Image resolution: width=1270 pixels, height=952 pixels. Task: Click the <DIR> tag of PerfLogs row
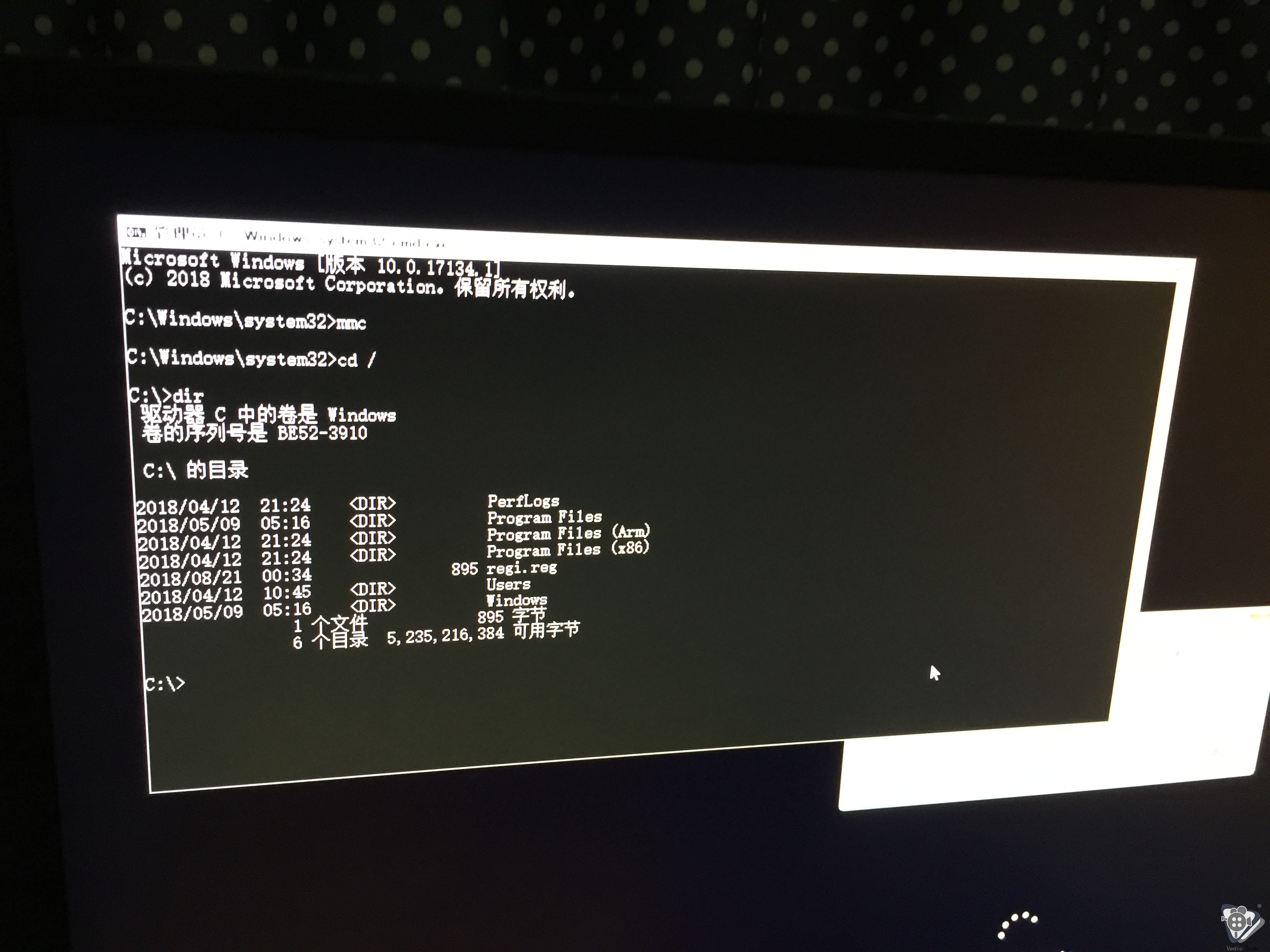point(373,503)
